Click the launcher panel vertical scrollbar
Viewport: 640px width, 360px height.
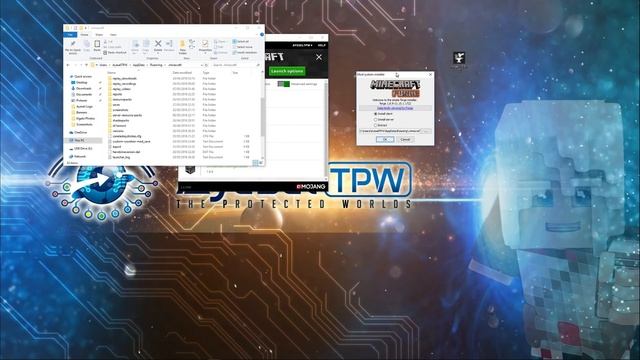(326, 131)
